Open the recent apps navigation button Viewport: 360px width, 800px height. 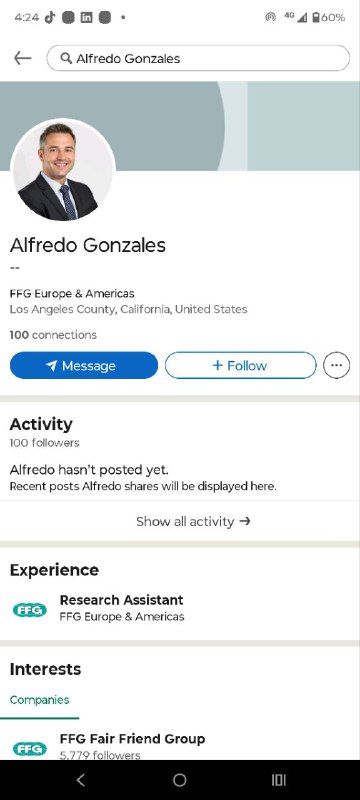click(x=278, y=780)
